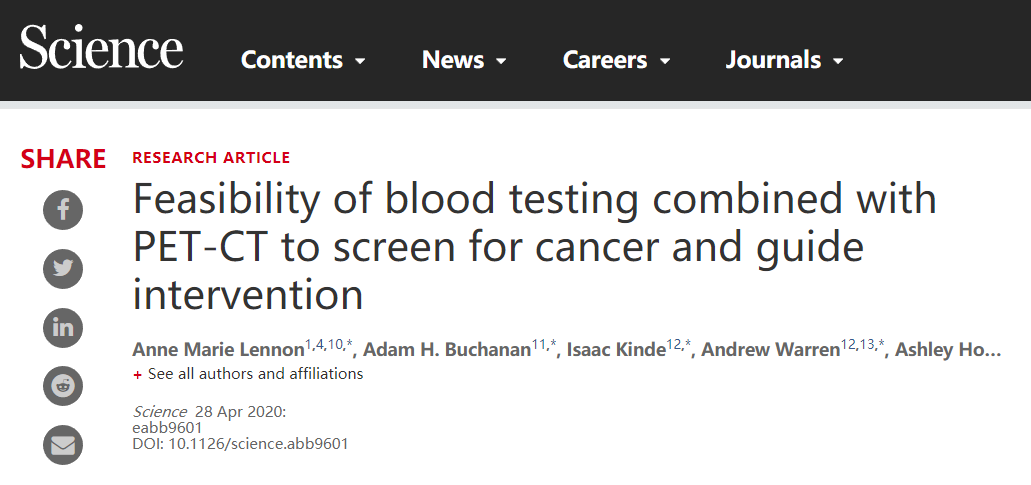Select author Adam H. Buchanan
This screenshot has height=485, width=1031.
(x=446, y=350)
